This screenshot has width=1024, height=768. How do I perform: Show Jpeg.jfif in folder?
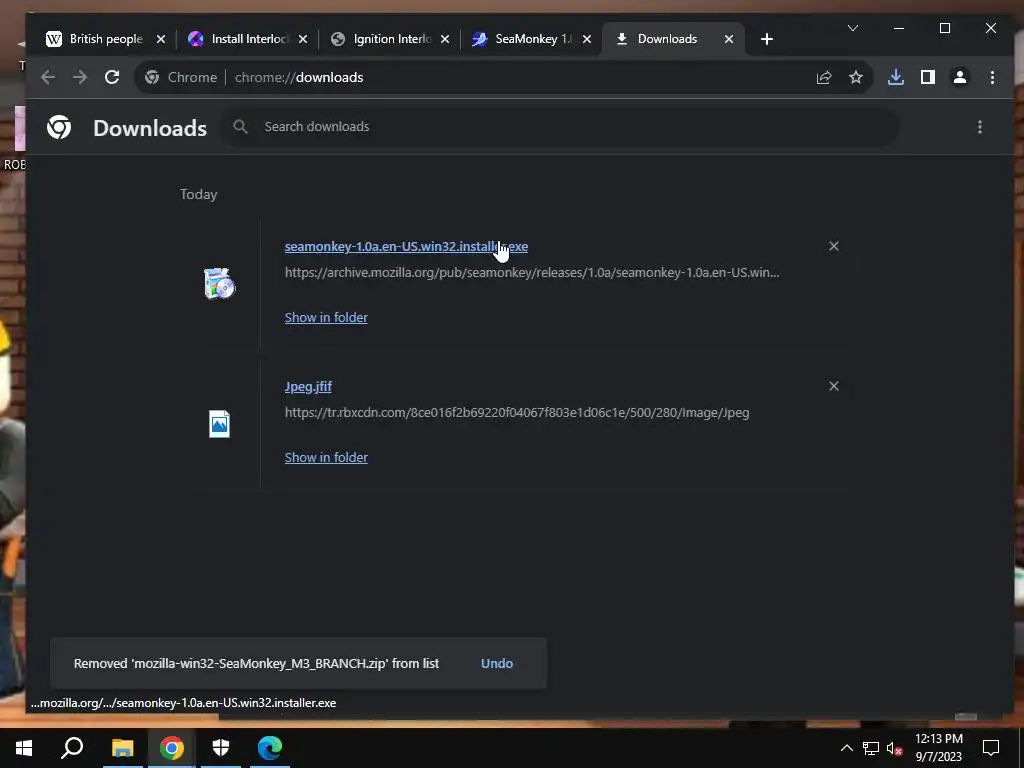click(x=326, y=458)
